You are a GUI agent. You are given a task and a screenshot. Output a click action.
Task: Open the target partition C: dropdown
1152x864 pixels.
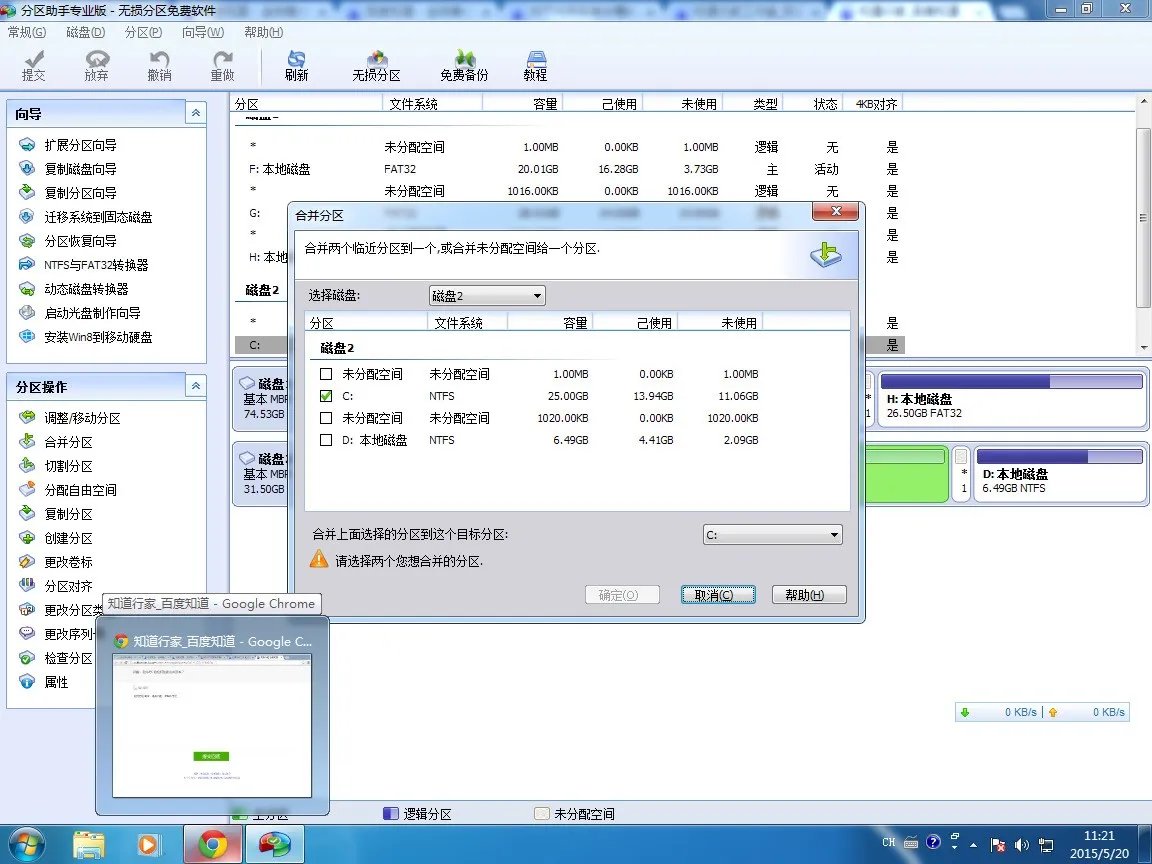coord(772,535)
